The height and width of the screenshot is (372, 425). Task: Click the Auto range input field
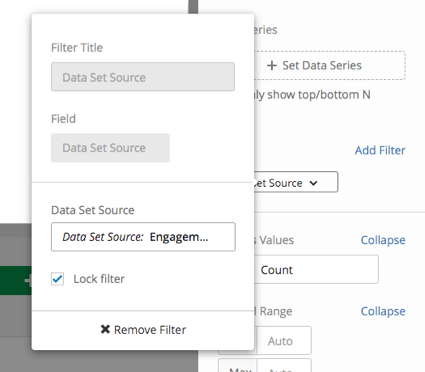click(284, 341)
